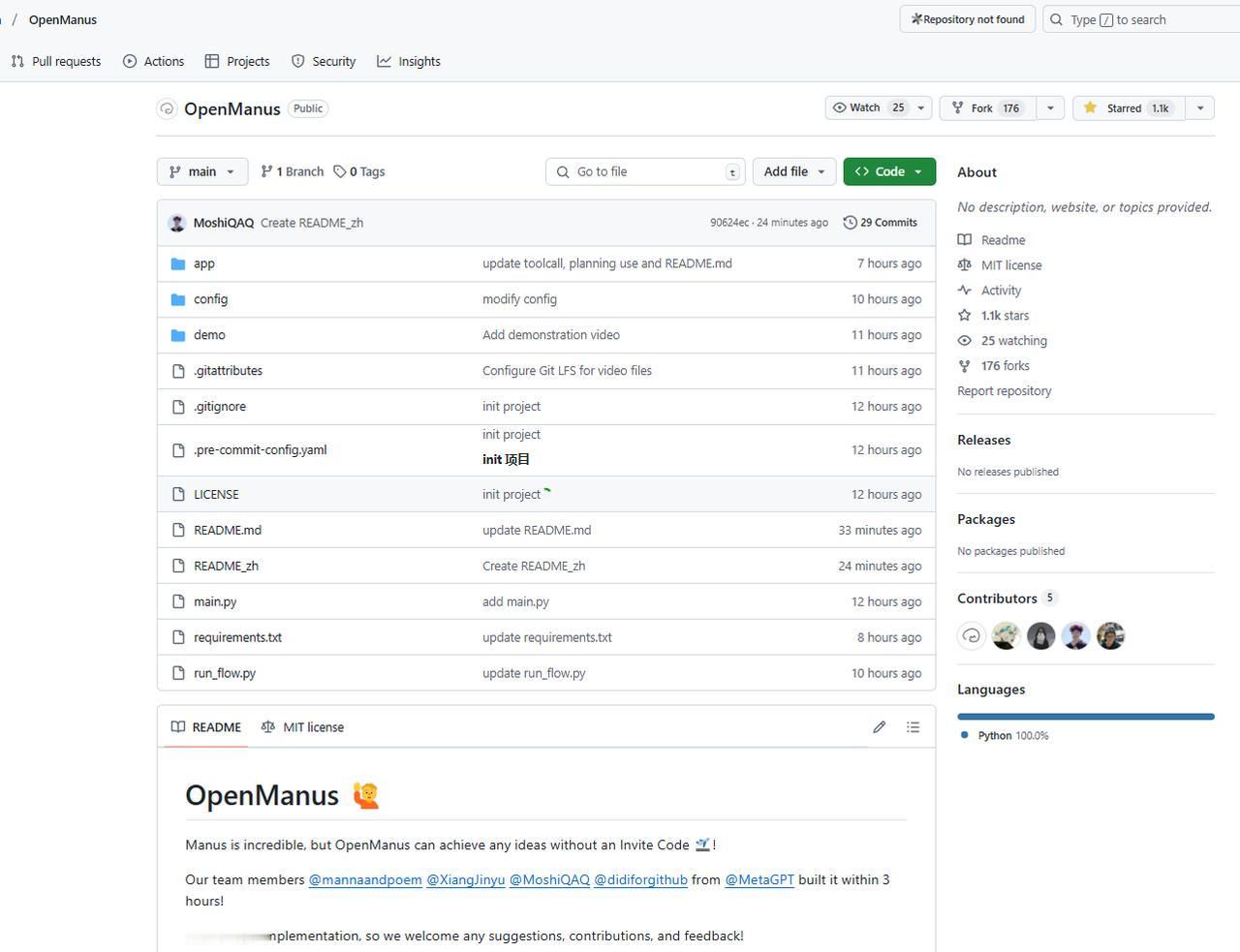View the 0 Tags link
The height and width of the screenshot is (952, 1240).
click(359, 171)
